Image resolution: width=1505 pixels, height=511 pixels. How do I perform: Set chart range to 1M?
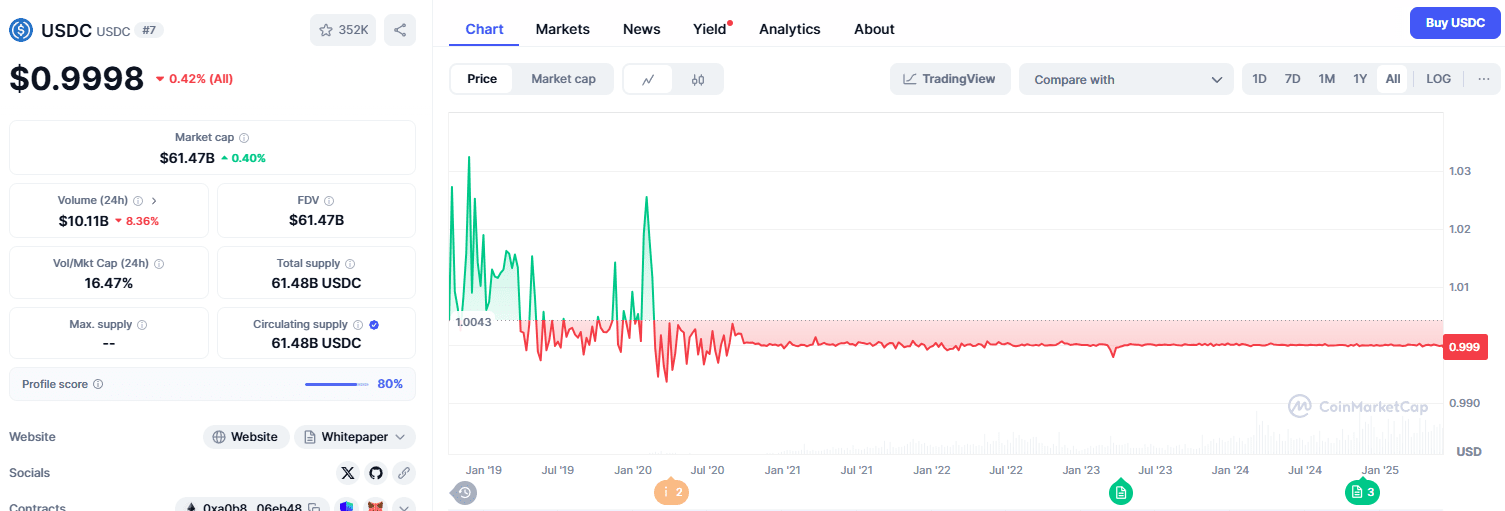1326,79
